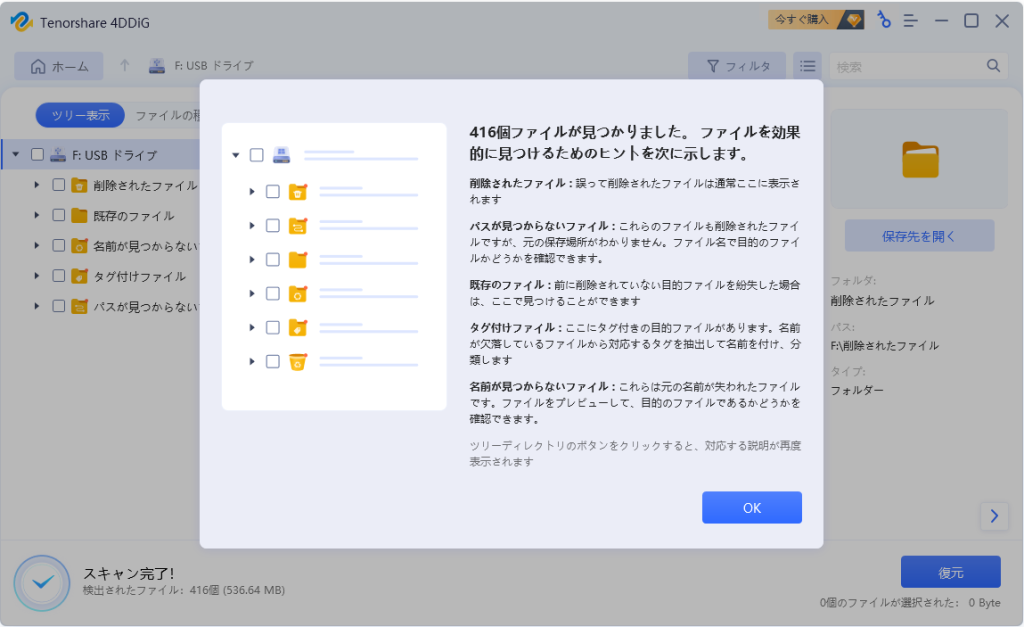Click the plain folder icon in dialog illustration
Viewport: 1024px width, 627px height.
click(298, 259)
